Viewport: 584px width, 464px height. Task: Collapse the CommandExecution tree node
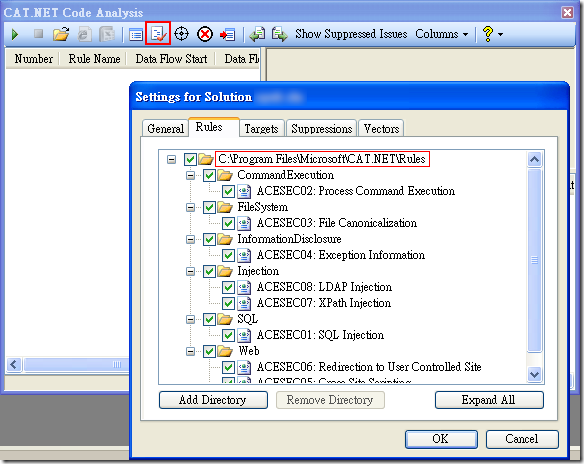point(190,175)
